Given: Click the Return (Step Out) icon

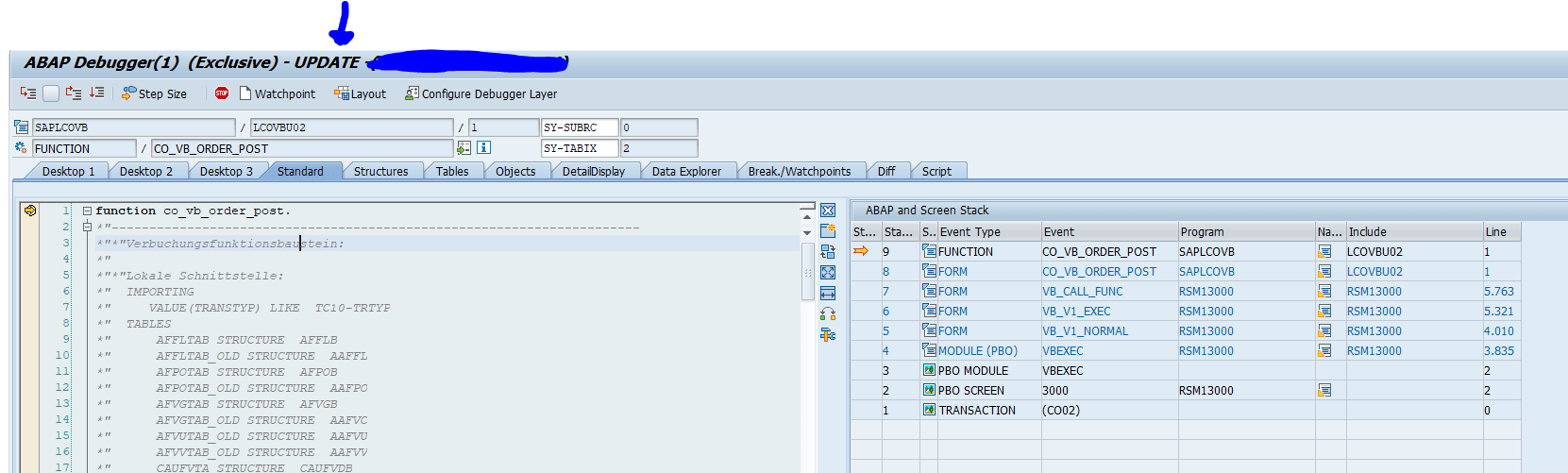Looking at the screenshot, I should (74, 93).
